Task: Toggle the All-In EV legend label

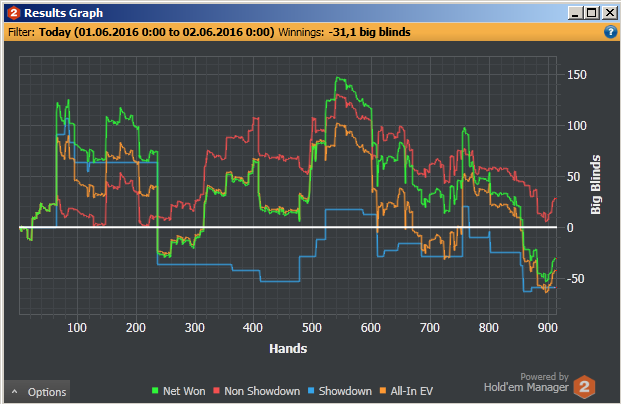Action: (412, 391)
